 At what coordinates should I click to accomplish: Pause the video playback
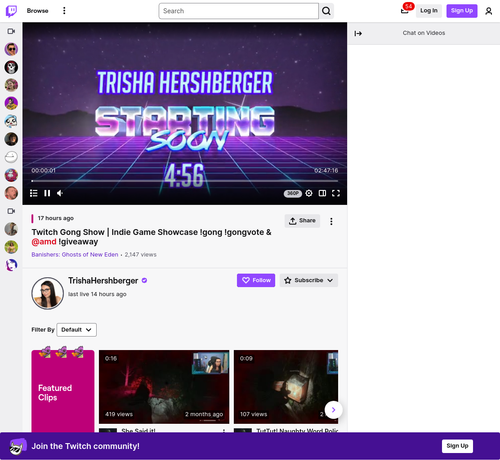point(47,193)
